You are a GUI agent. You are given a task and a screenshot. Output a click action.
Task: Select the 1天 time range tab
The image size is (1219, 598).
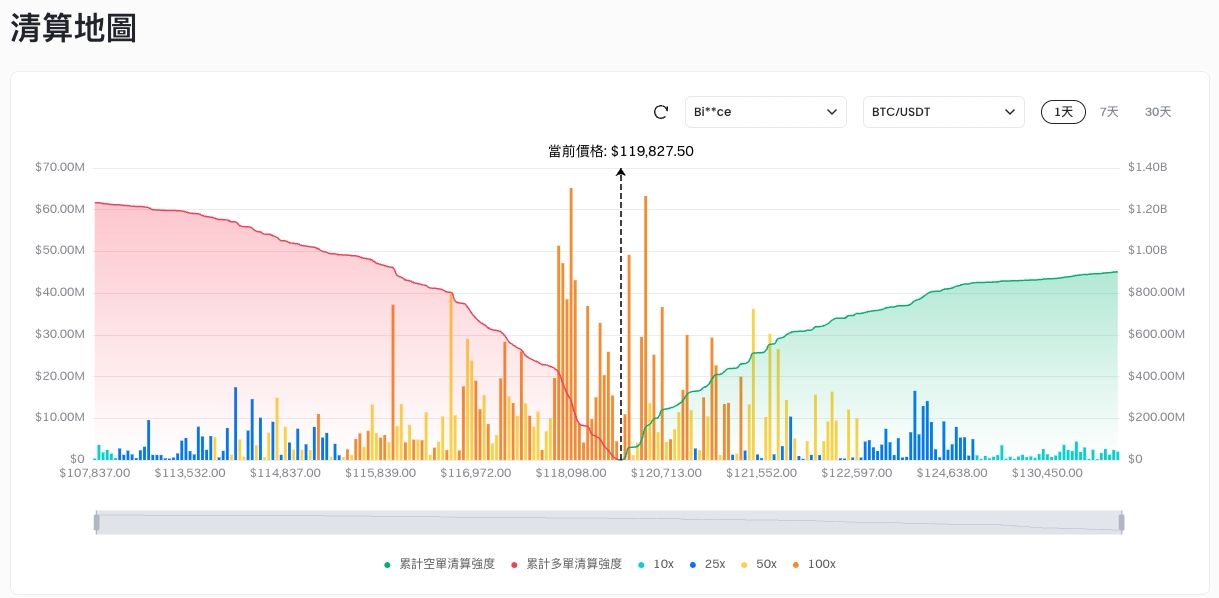pyautogui.click(x=1063, y=112)
